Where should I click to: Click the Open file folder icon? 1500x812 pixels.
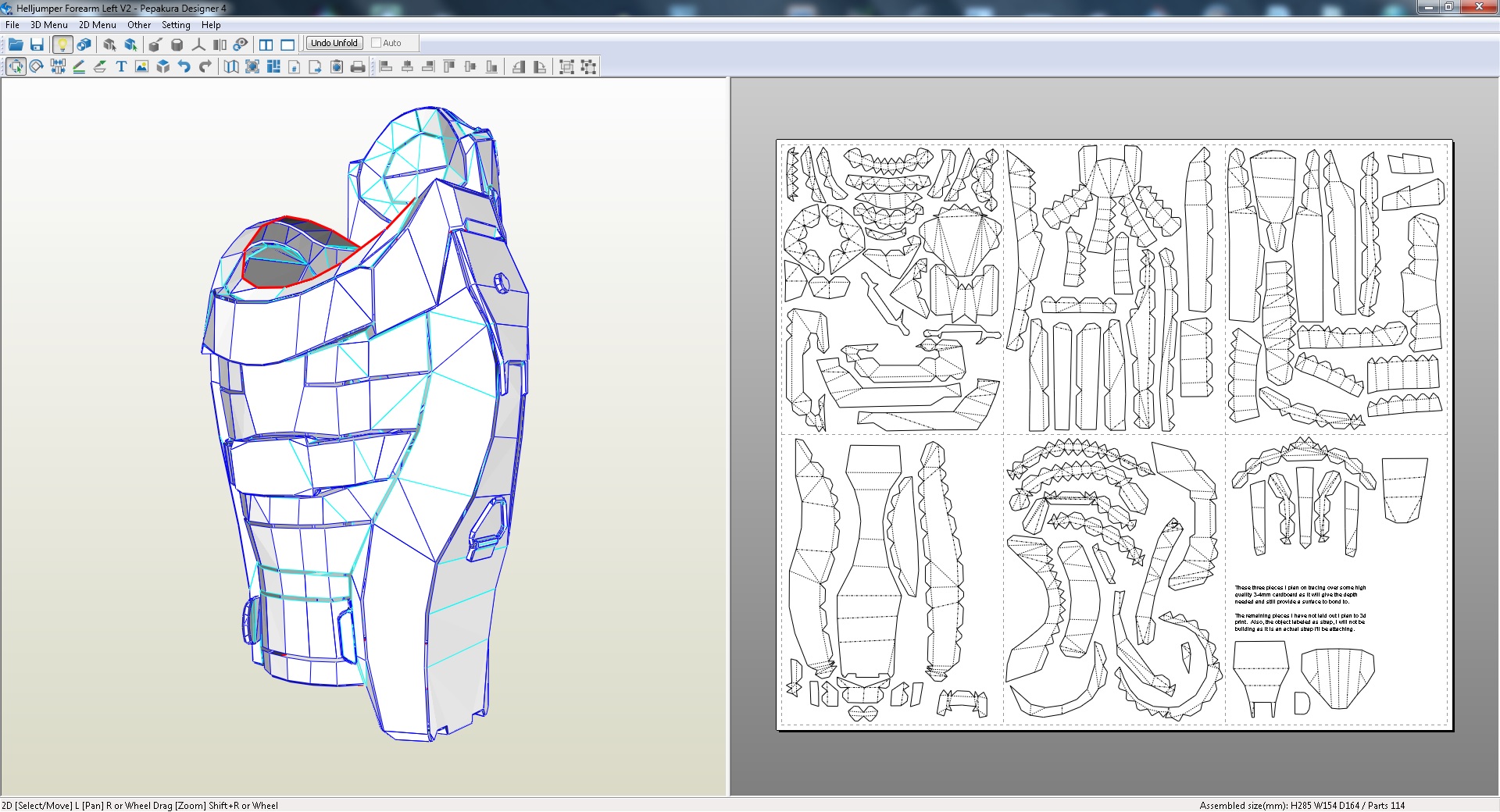pyautogui.click(x=15, y=45)
